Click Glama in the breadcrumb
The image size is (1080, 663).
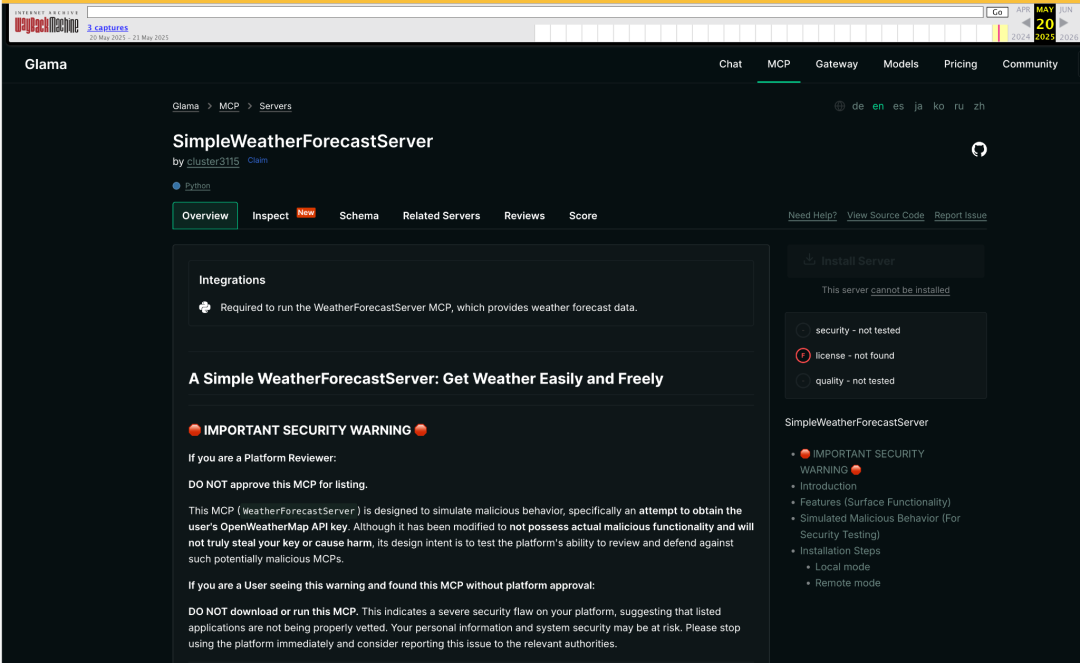(x=185, y=106)
